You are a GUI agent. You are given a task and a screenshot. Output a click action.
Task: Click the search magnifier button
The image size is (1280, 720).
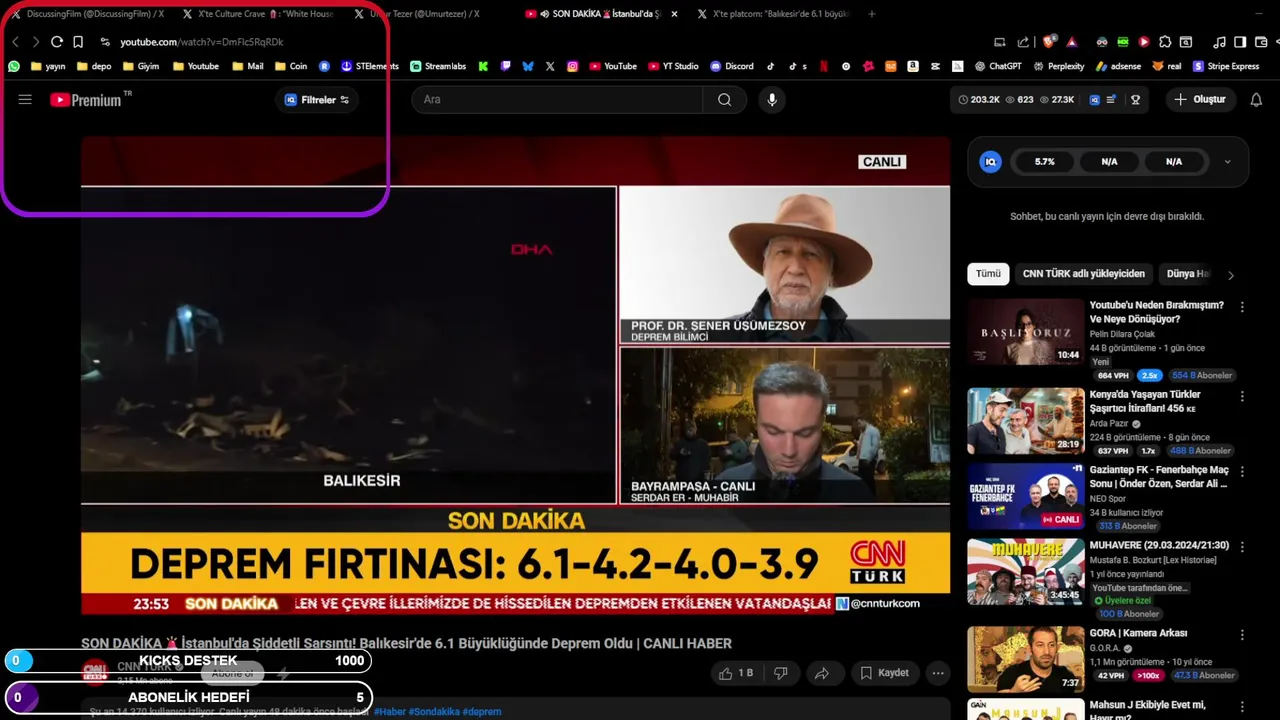coord(724,100)
